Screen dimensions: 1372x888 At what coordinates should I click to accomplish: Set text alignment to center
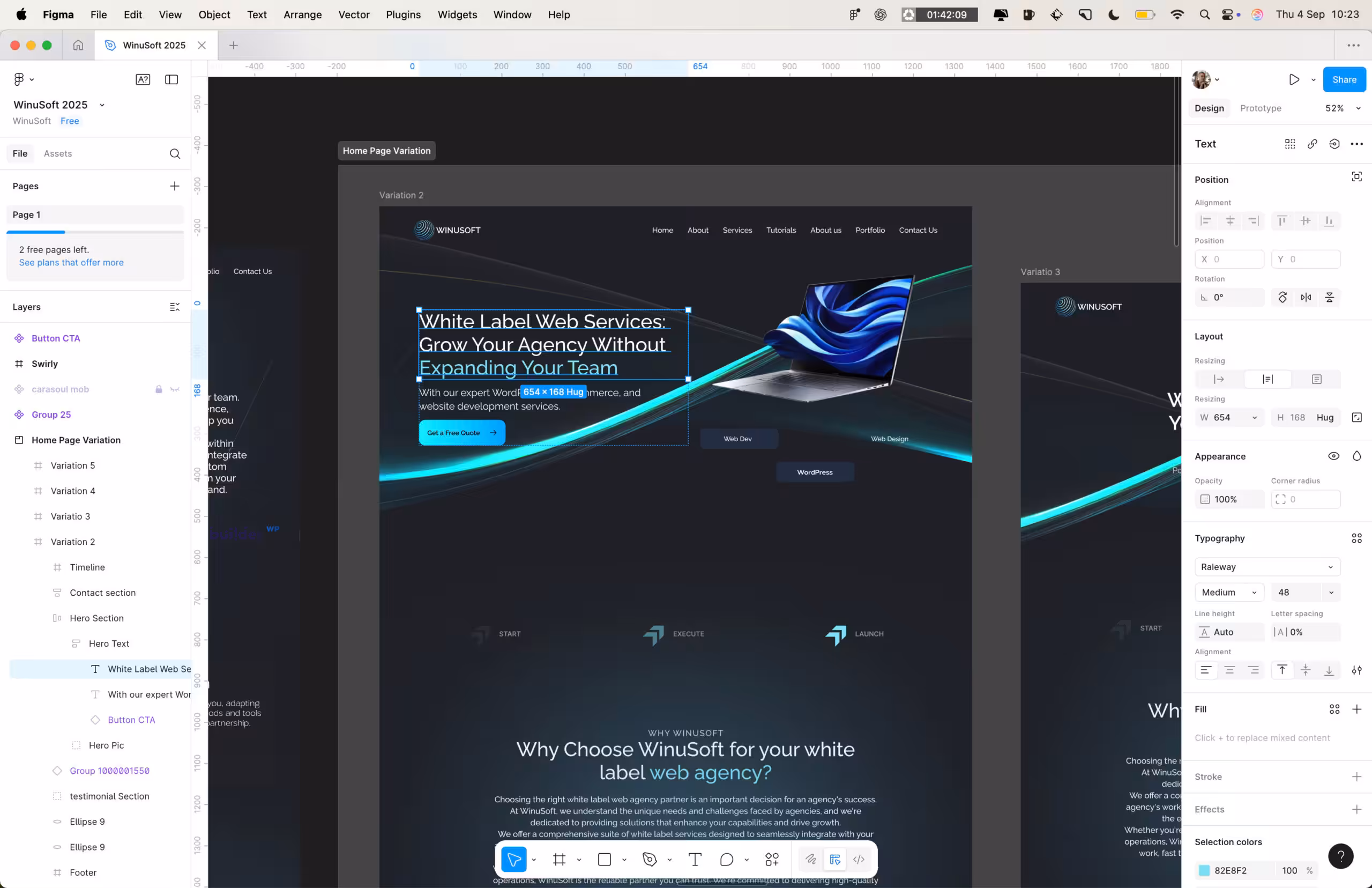1229,670
